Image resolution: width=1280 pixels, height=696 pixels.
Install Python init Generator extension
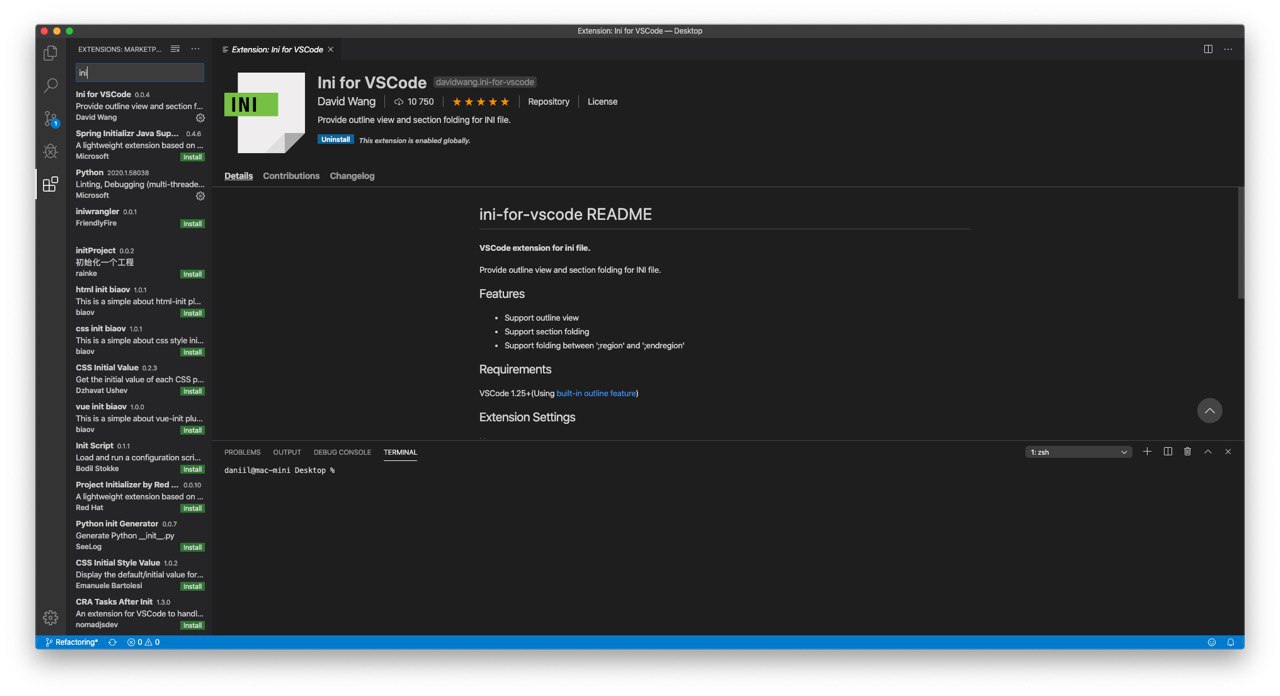tap(192, 547)
